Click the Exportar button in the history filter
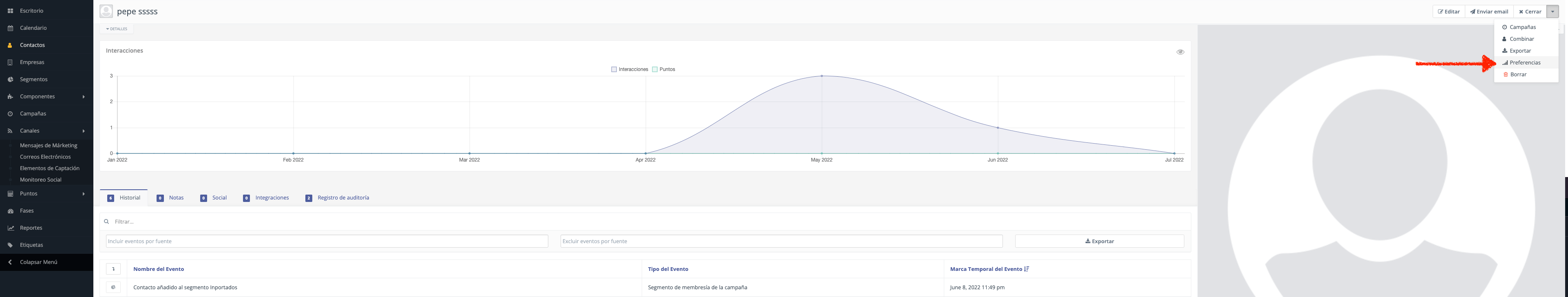Image resolution: width=1568 pixels, height=297 pixels. (x=1099, y=241)
